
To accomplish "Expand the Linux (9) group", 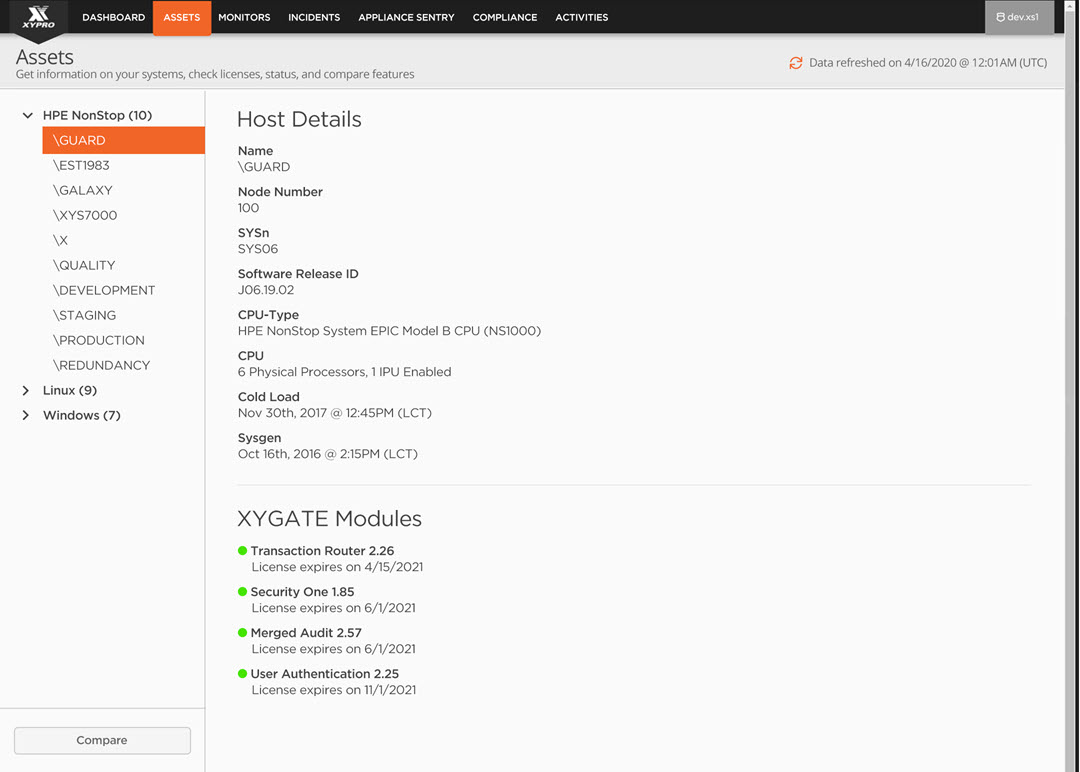I will click(25, 390).
